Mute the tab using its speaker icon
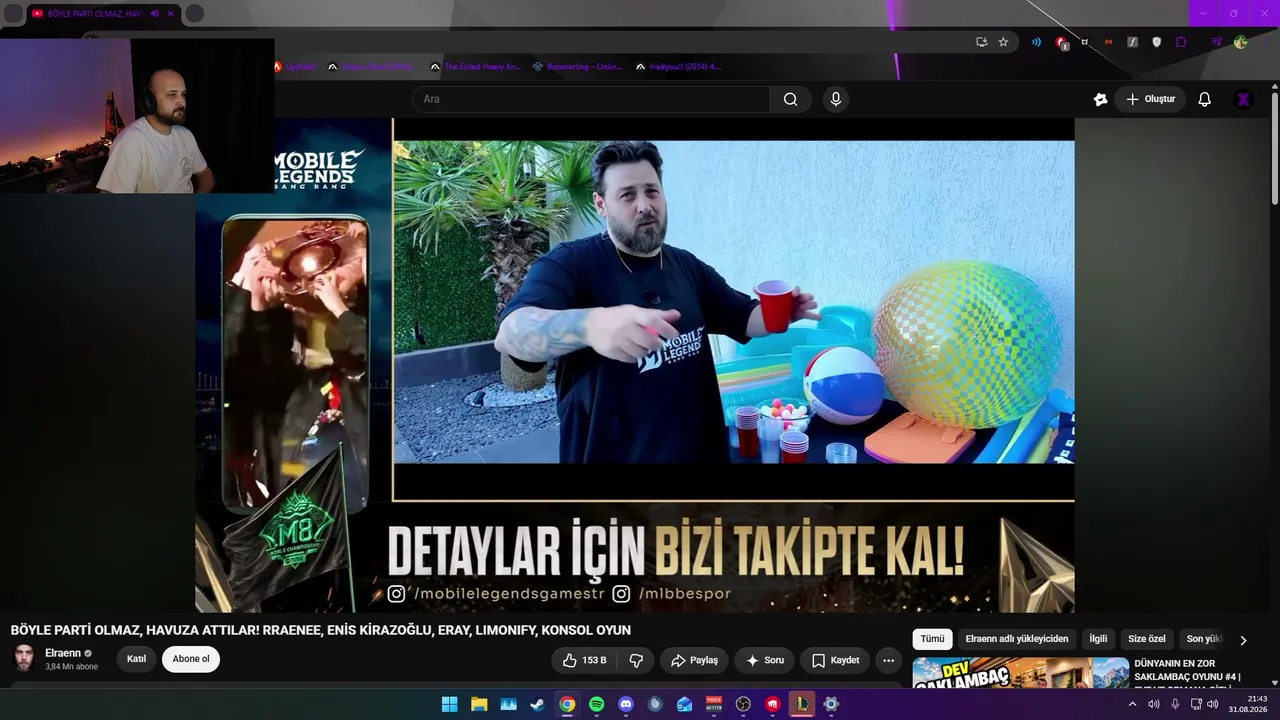The image size is (1280, 720). pos(155,13)
